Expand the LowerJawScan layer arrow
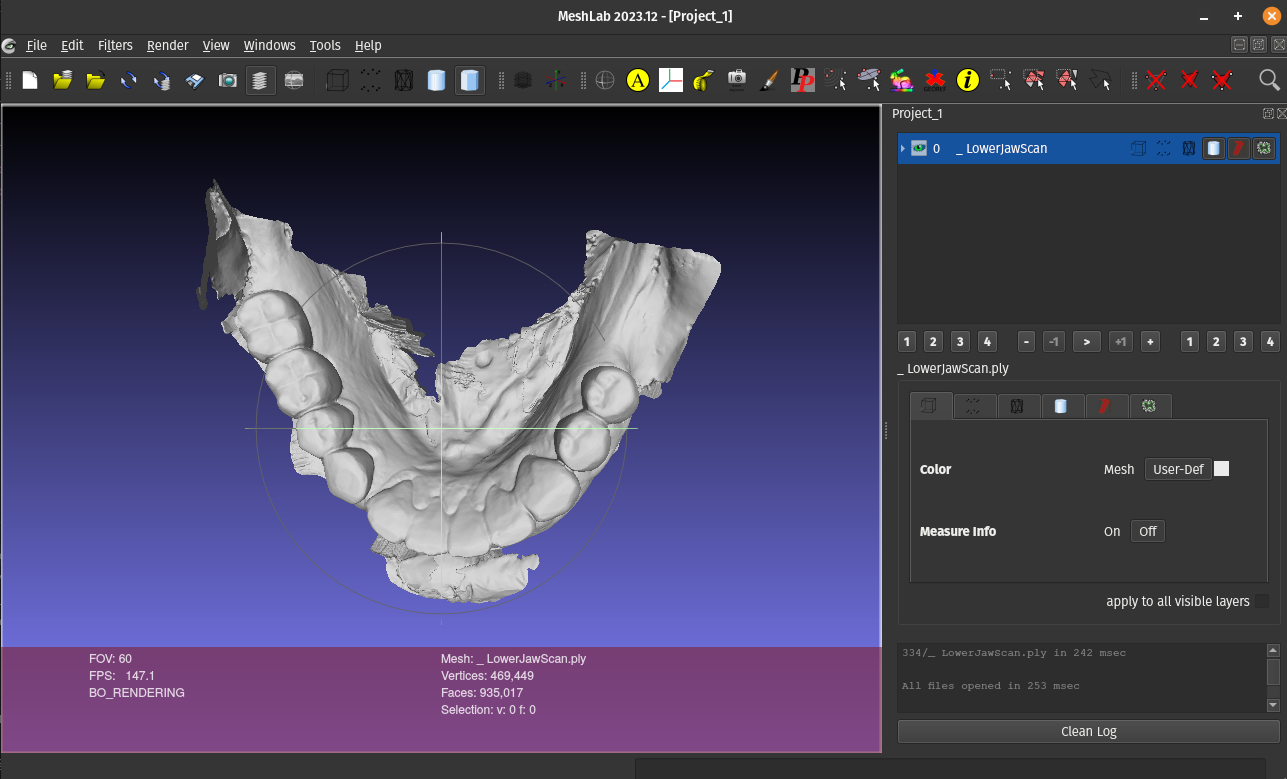This screenshot has width=1287, height=779. [x=903, y=149]
